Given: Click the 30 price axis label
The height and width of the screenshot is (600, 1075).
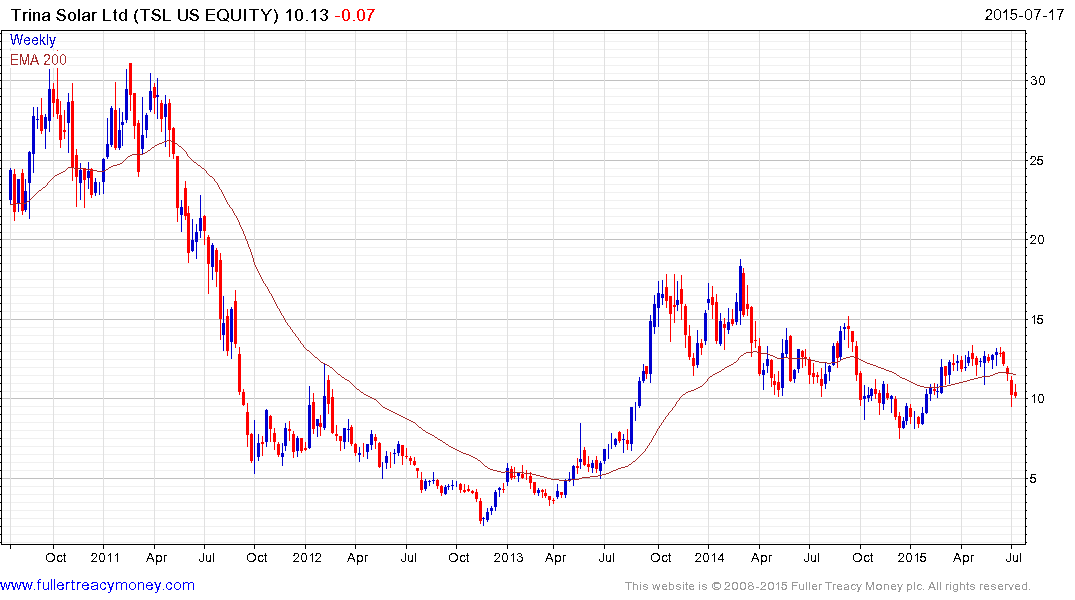Looking at the screenshot, I should (1038, 80).
